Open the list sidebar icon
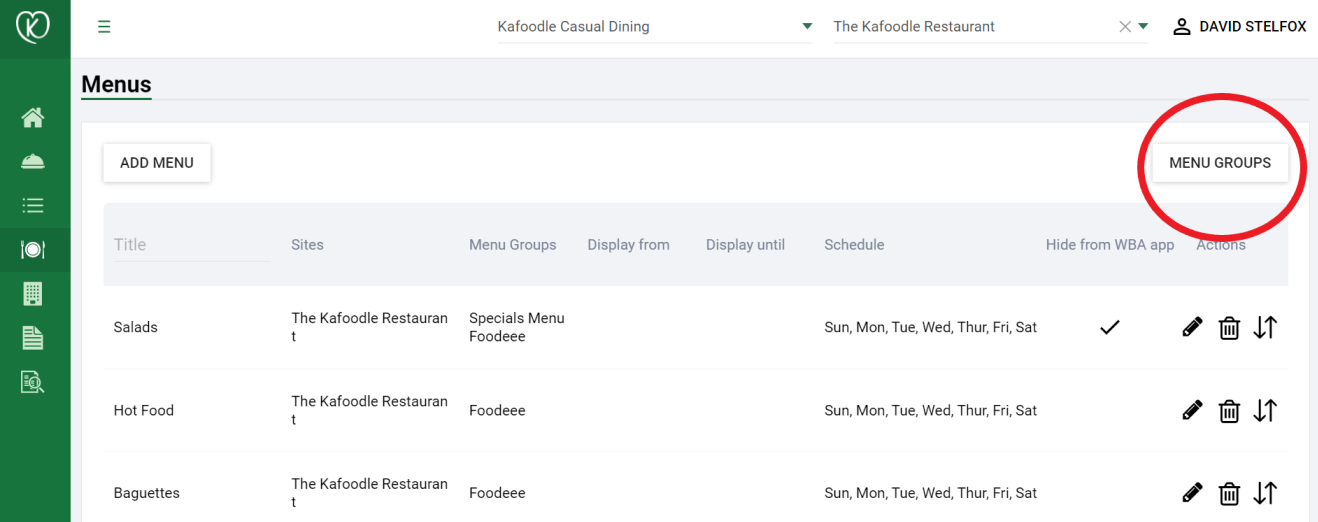The width and height of the screenshot is (1318, 522). 33,206
